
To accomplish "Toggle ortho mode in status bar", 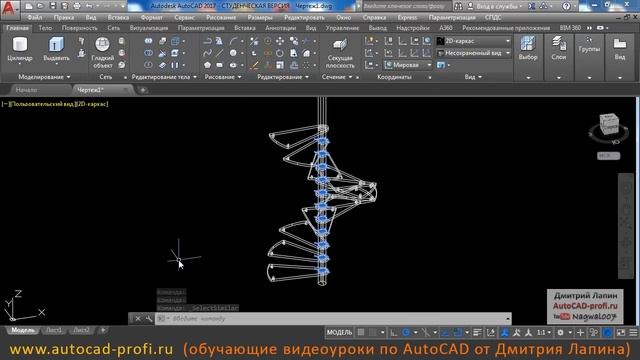I will (x=393, y=333).
